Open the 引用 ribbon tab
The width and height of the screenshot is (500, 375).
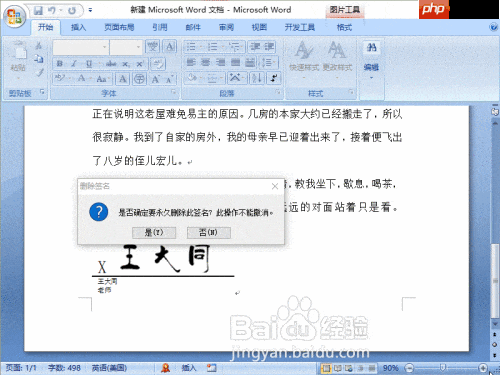coord(160,27)
